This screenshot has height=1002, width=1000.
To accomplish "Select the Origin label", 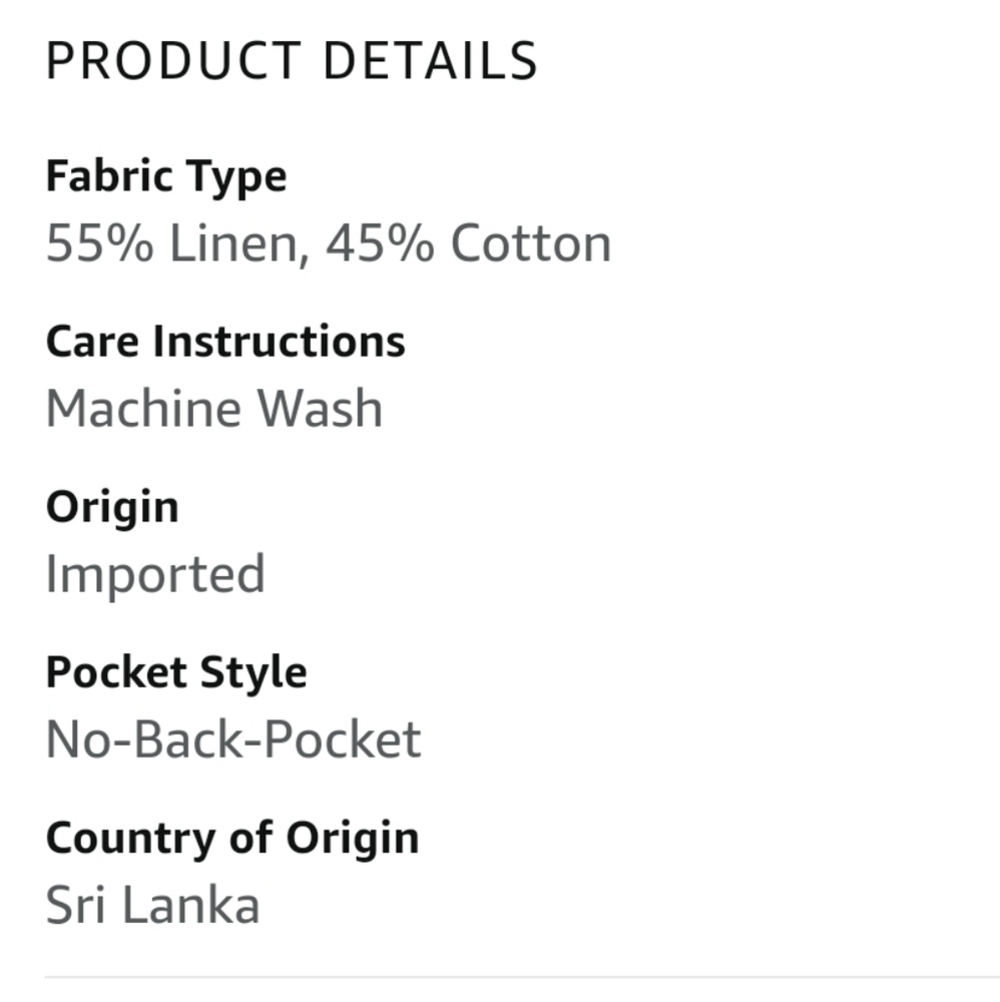I will [112, 508].
